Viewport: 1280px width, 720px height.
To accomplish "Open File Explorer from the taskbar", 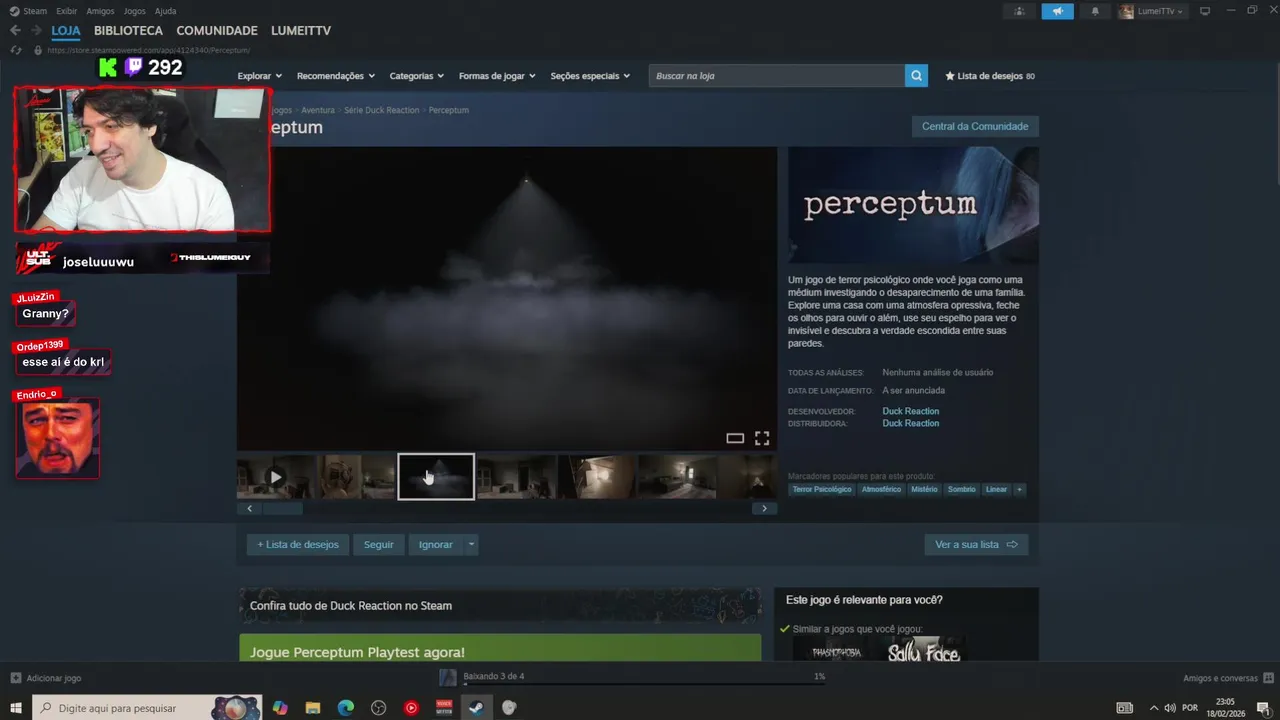I will [312, 708].
